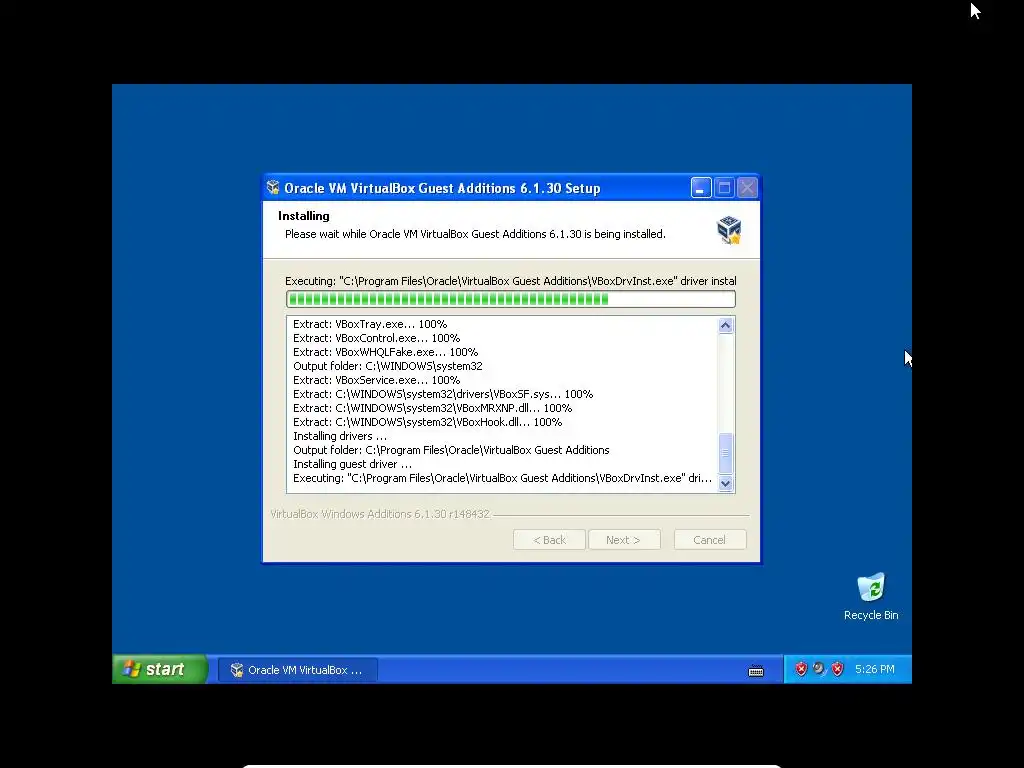Click the keyboard icon in taskbar
The width and height of the screenshot is (1024, 768).
756,671
